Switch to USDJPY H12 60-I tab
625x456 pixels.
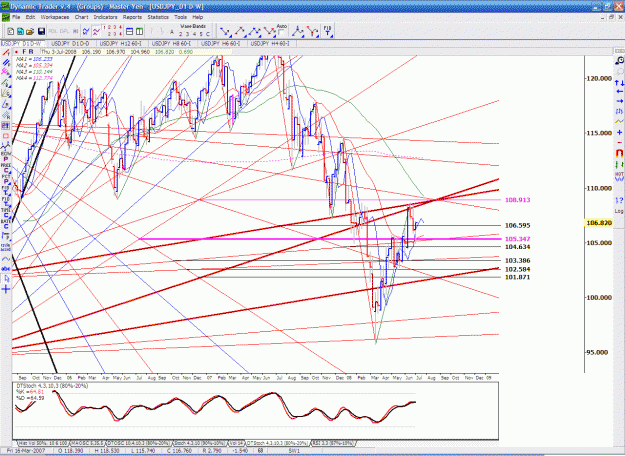(x=123, y=43)
